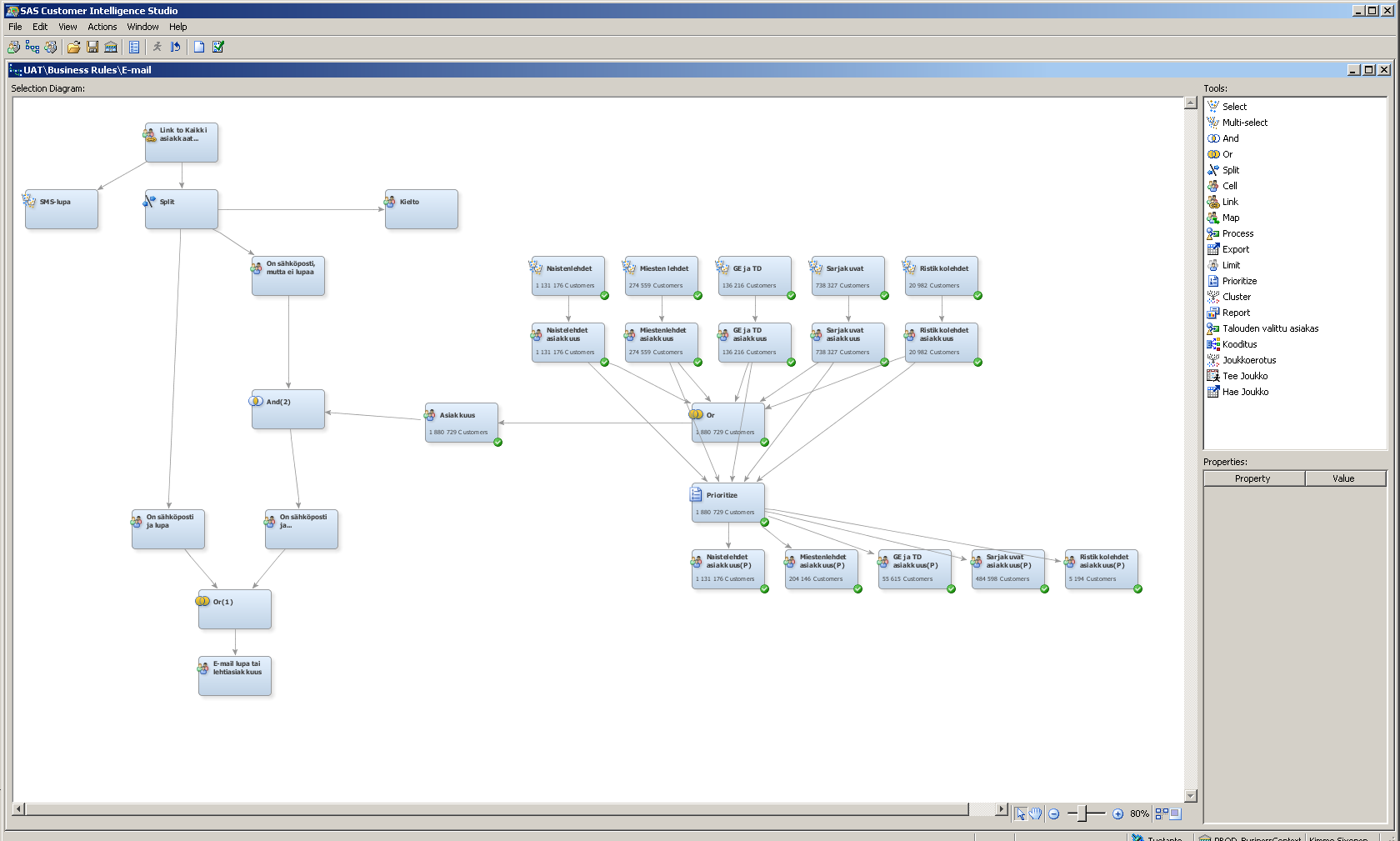
Task: Click the diagram vertical scrollbar down arrow
Action: (x=1191, y=796)
